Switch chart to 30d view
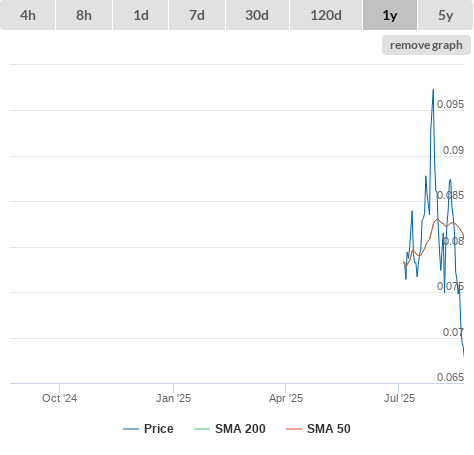The width and height of the screenshot is (474, 455). pyautogui.click(x=257, y=15)
